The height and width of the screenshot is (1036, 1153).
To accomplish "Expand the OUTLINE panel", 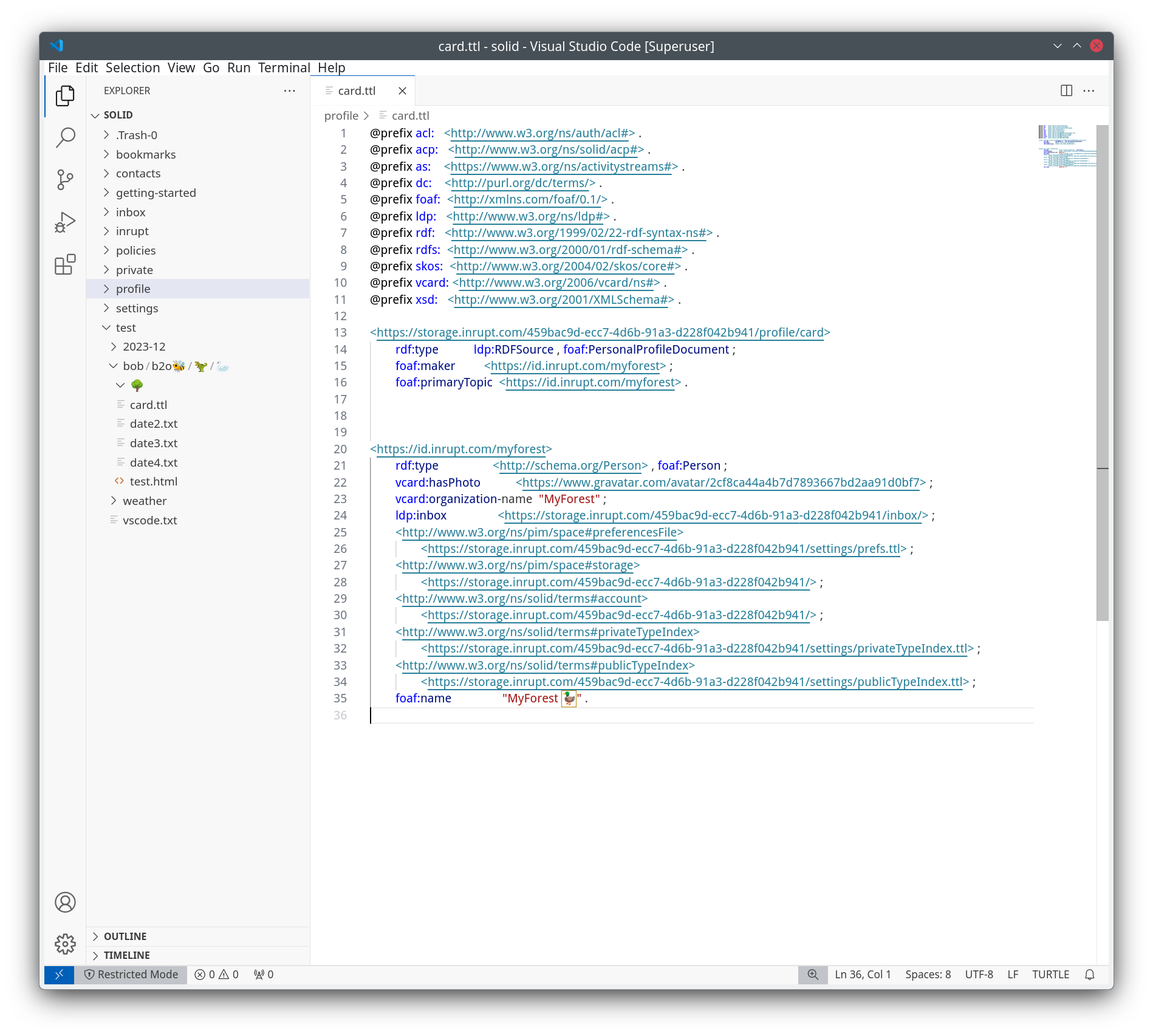I will (198, 936).
